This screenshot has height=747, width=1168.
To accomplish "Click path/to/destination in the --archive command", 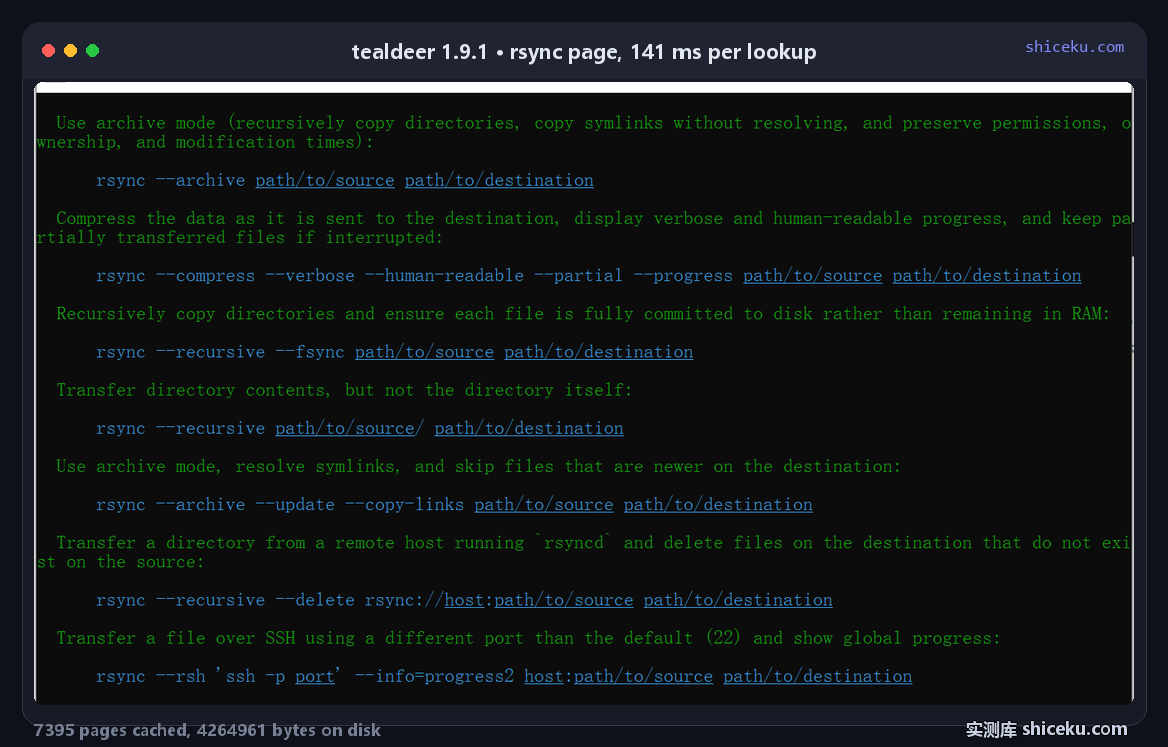I will (499, 180).
